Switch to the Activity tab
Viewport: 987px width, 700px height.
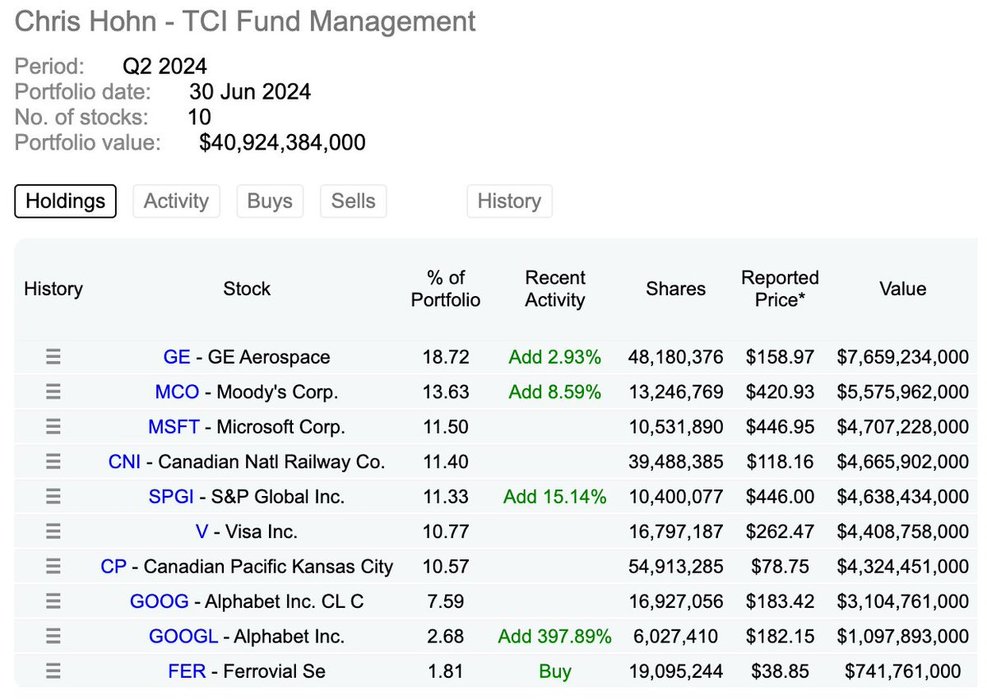point(176,201)
